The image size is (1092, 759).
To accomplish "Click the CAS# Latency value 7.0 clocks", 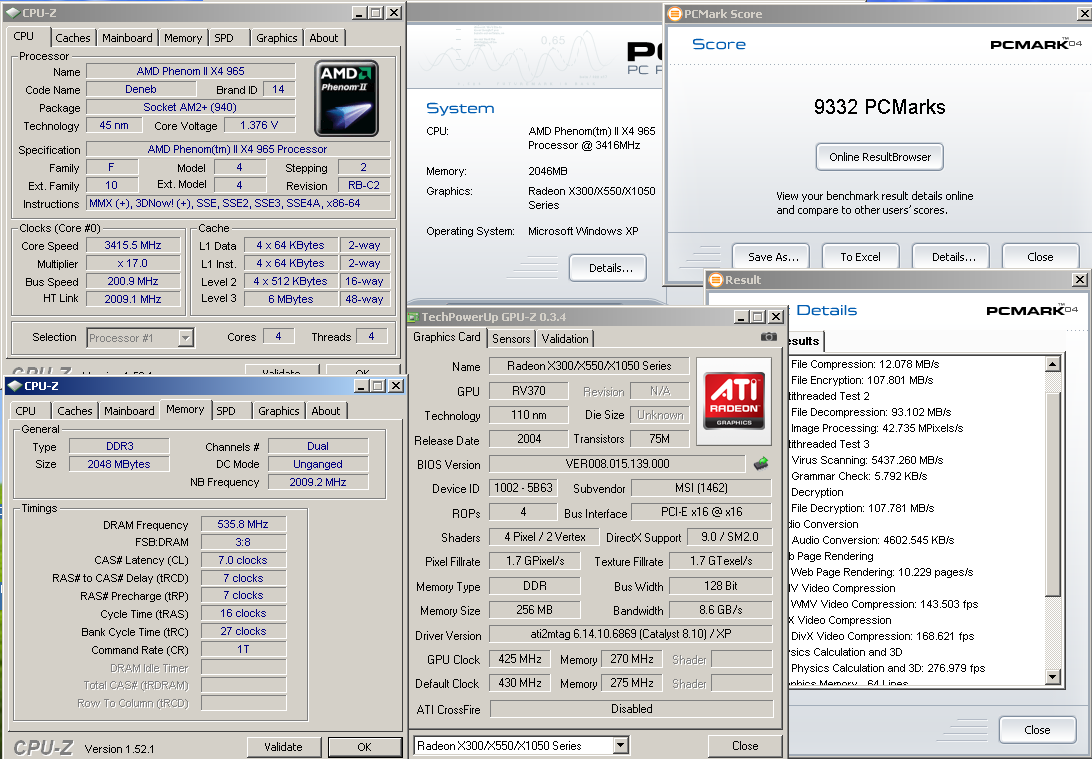I will tap(243, 560).
